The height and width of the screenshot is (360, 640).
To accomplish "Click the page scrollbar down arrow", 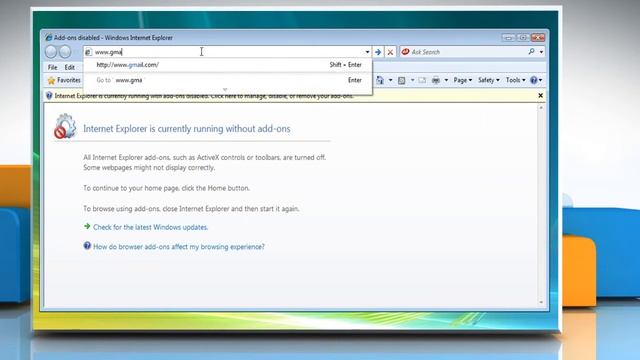I will pyautogui.click(x=541, y=302).
